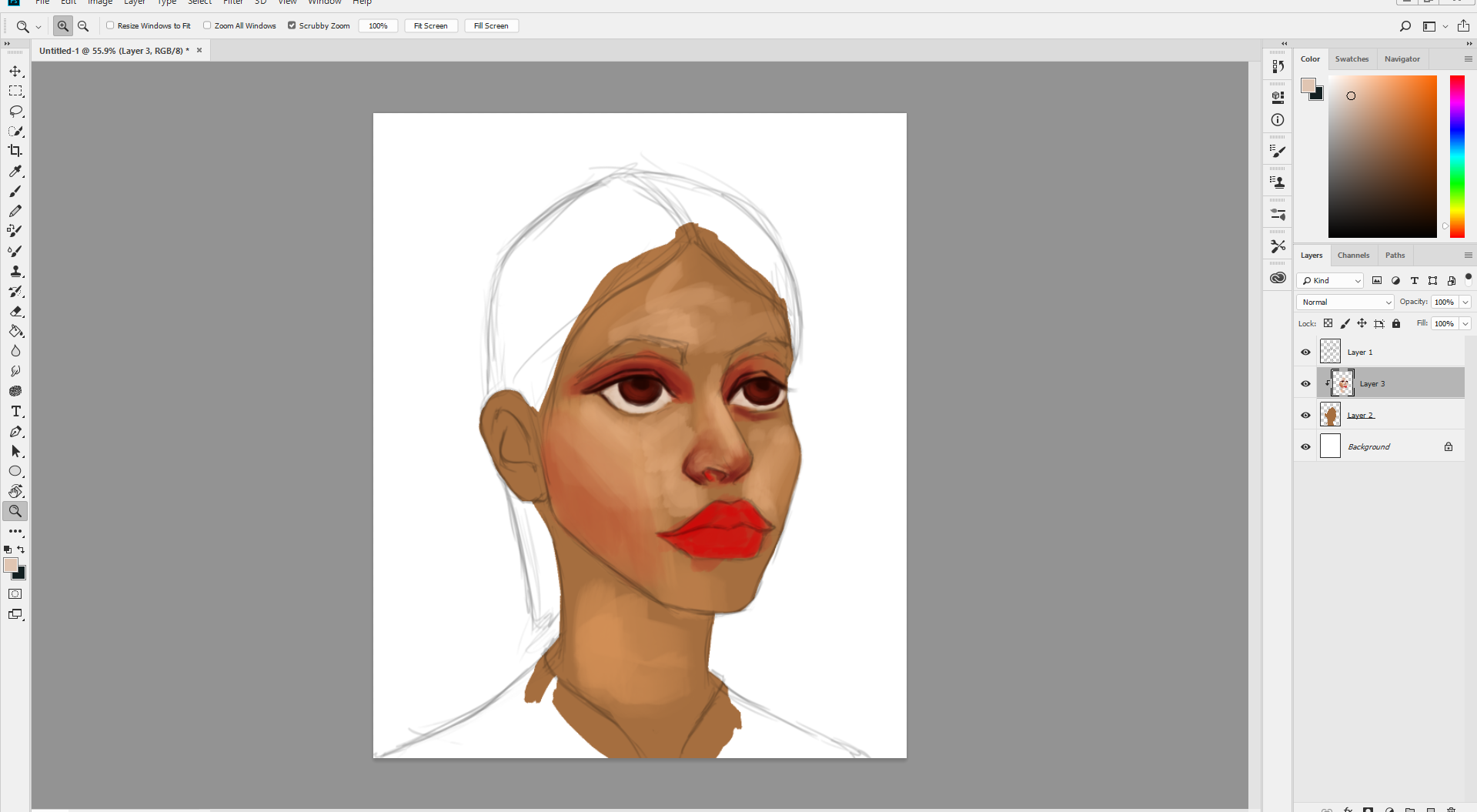Viewport: 1477px width, 812px height.
Task: Click the Fill Screen button
Action: pos(491,26)
